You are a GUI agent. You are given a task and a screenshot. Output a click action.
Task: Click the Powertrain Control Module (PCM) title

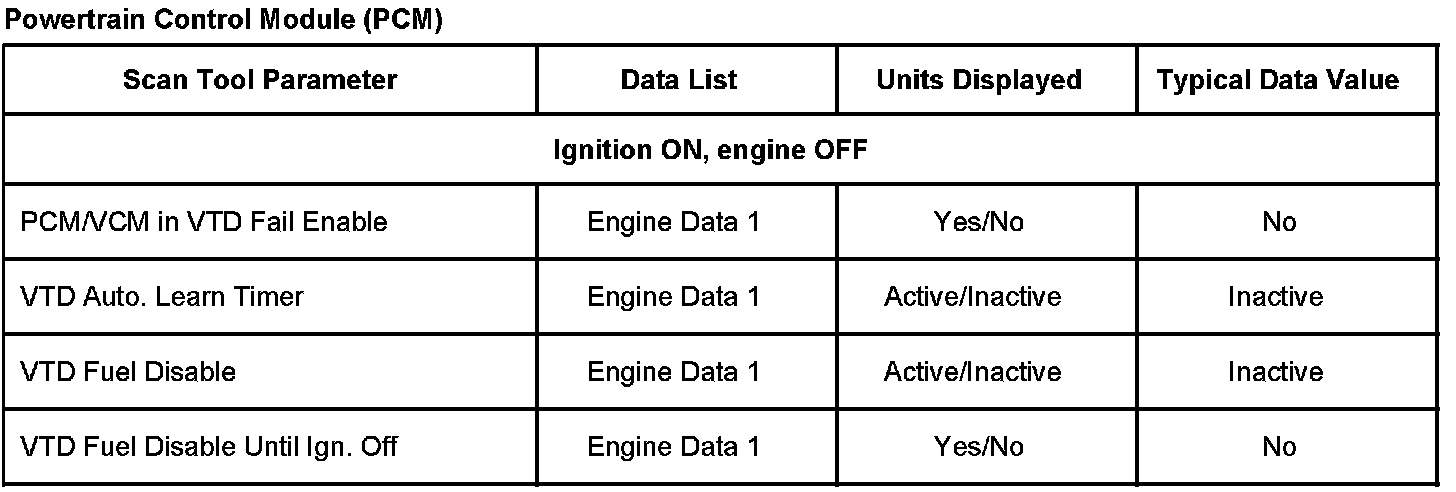tap(223, 23)
